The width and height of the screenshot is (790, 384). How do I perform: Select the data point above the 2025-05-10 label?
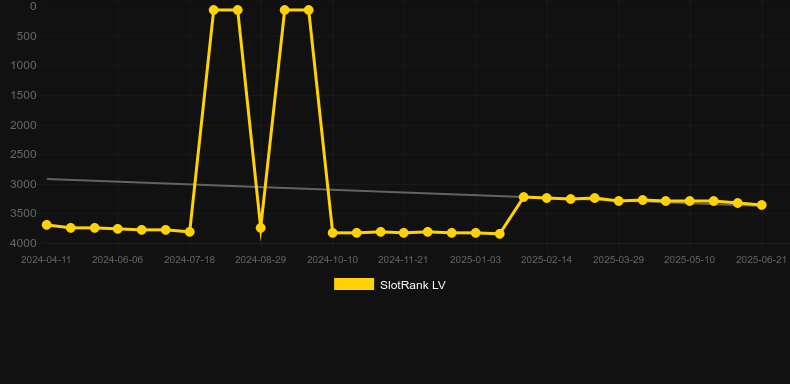690,201
